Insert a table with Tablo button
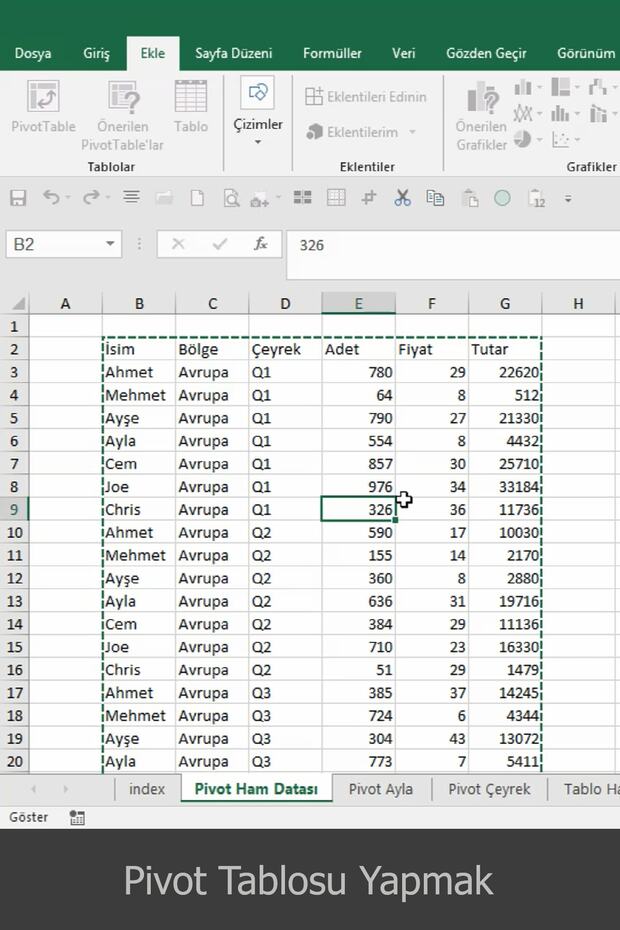 [191, 108]
